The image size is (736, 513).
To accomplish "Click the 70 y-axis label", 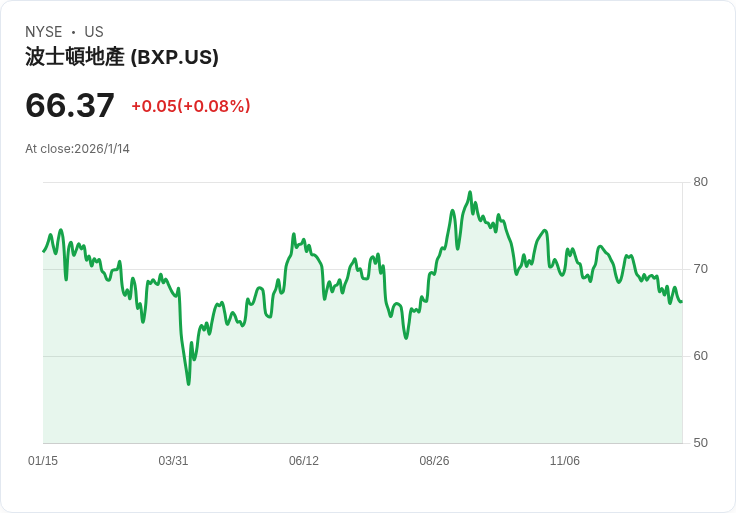I will tap(700, 269).
